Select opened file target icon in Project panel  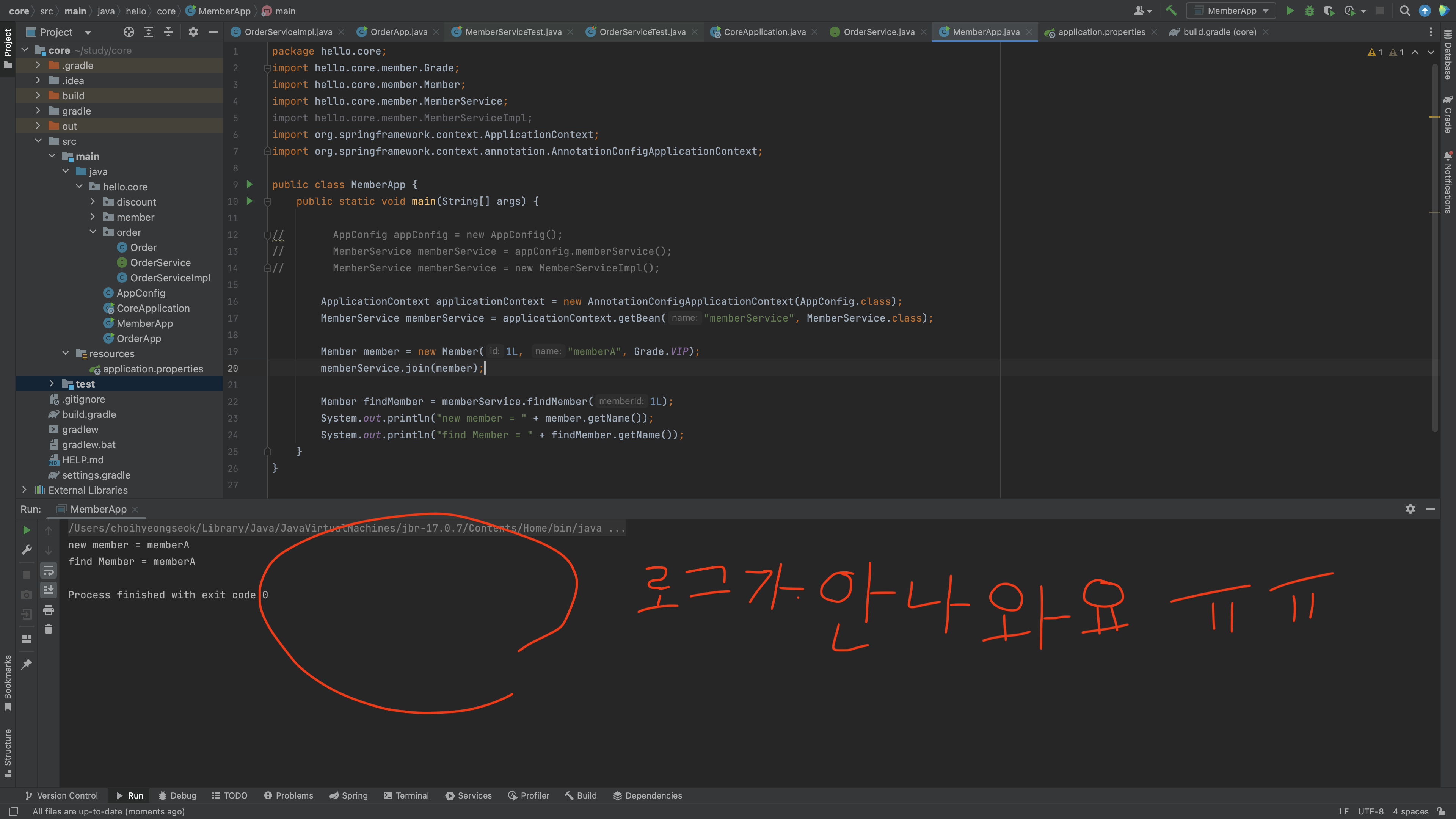click(x=129, y=32)
